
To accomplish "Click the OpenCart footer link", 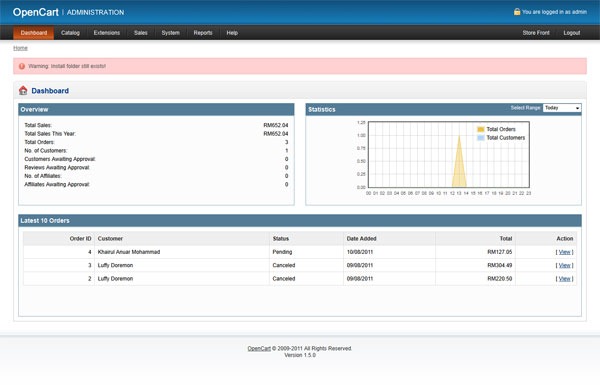I will point(259,349).
